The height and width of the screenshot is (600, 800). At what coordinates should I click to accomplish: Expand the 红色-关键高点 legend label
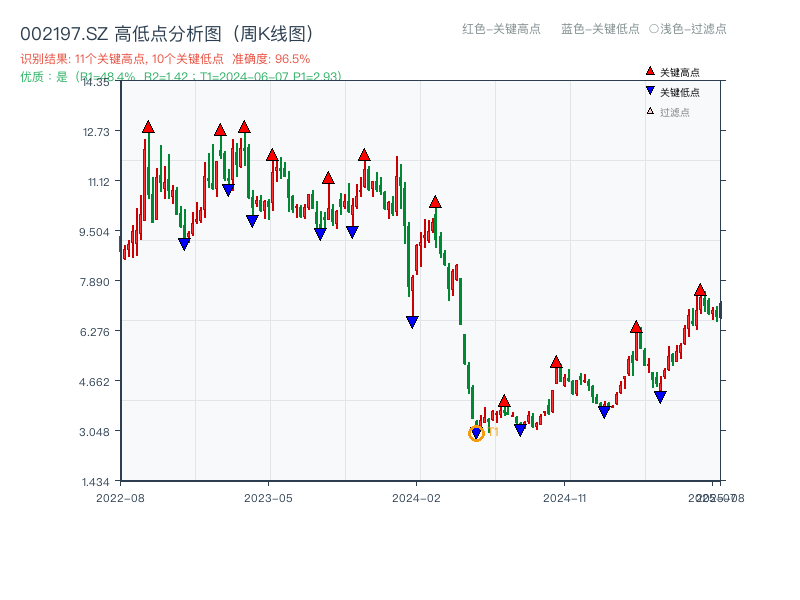click(x=500, y=29)
